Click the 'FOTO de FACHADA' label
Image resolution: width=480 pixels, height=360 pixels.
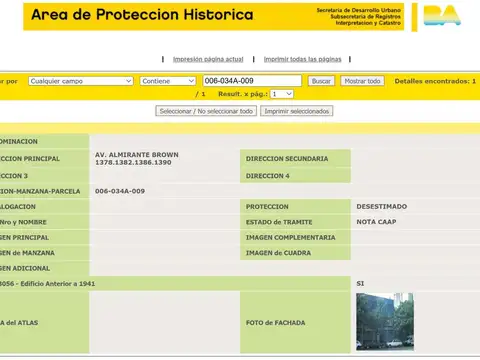(x=276, y=323)
